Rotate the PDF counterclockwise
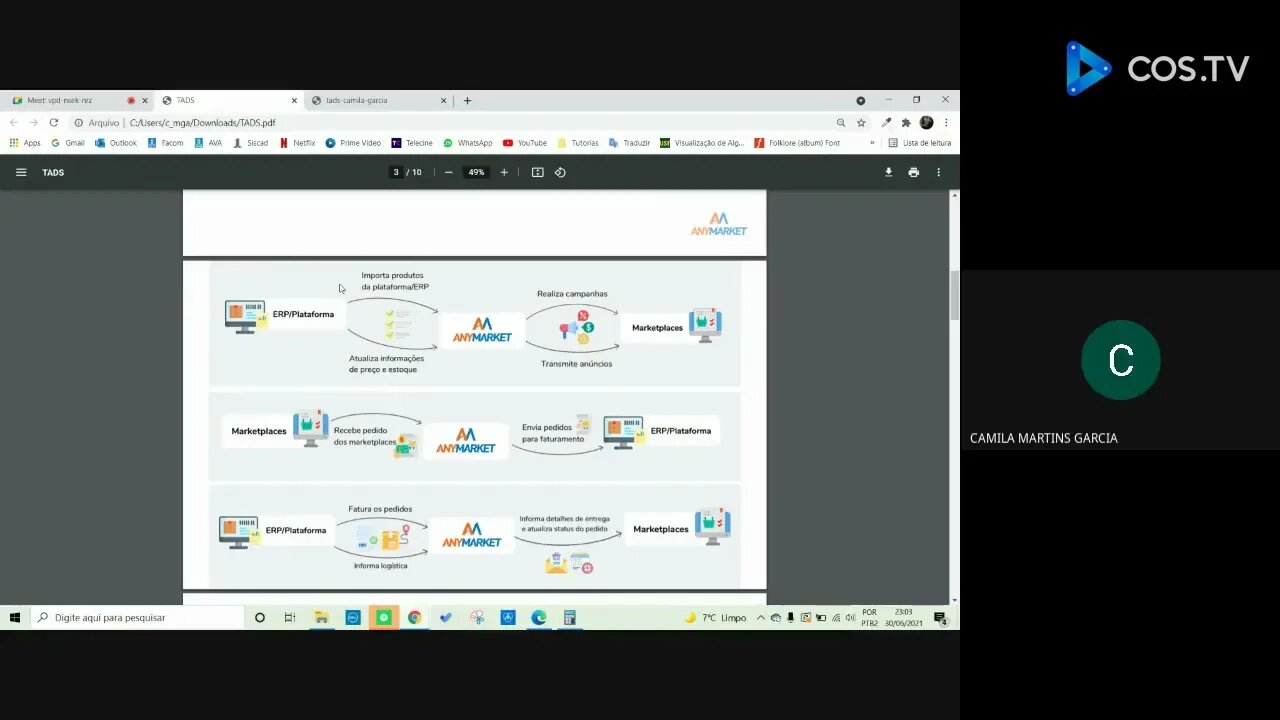The image size is (1280, 720). pyautogui.click(x=560, y=172)
